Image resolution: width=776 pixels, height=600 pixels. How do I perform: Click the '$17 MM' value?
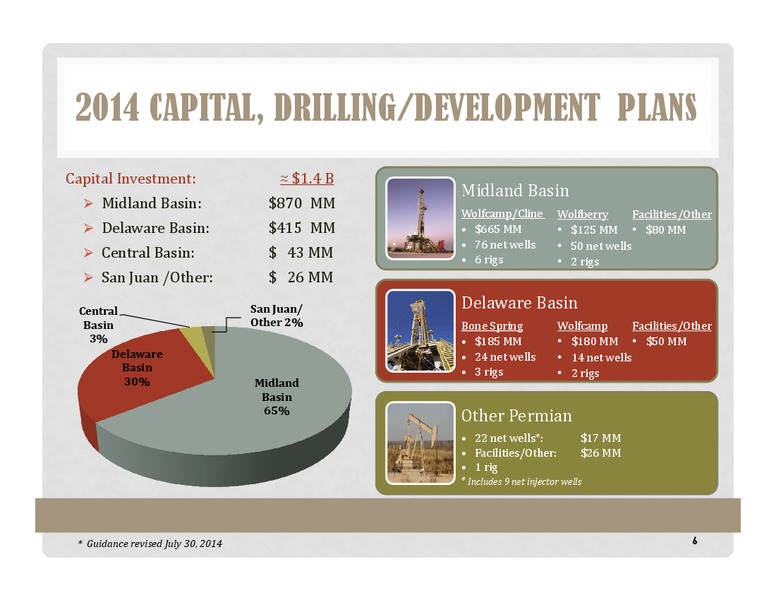(x=600, y=438)
